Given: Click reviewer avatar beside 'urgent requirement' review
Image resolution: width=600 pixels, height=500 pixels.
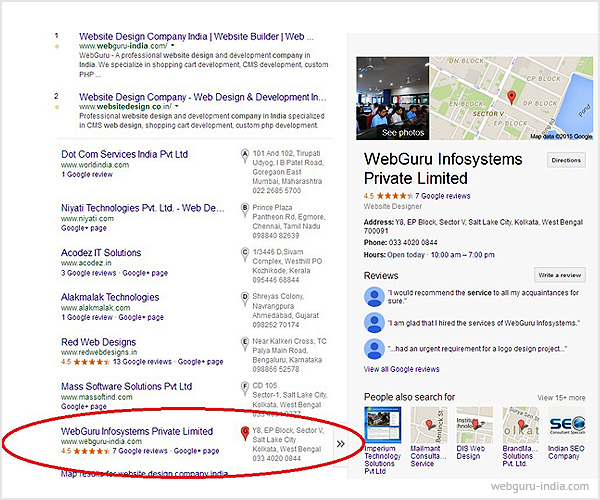Looking at the screenshot, I should pos(374,349).
